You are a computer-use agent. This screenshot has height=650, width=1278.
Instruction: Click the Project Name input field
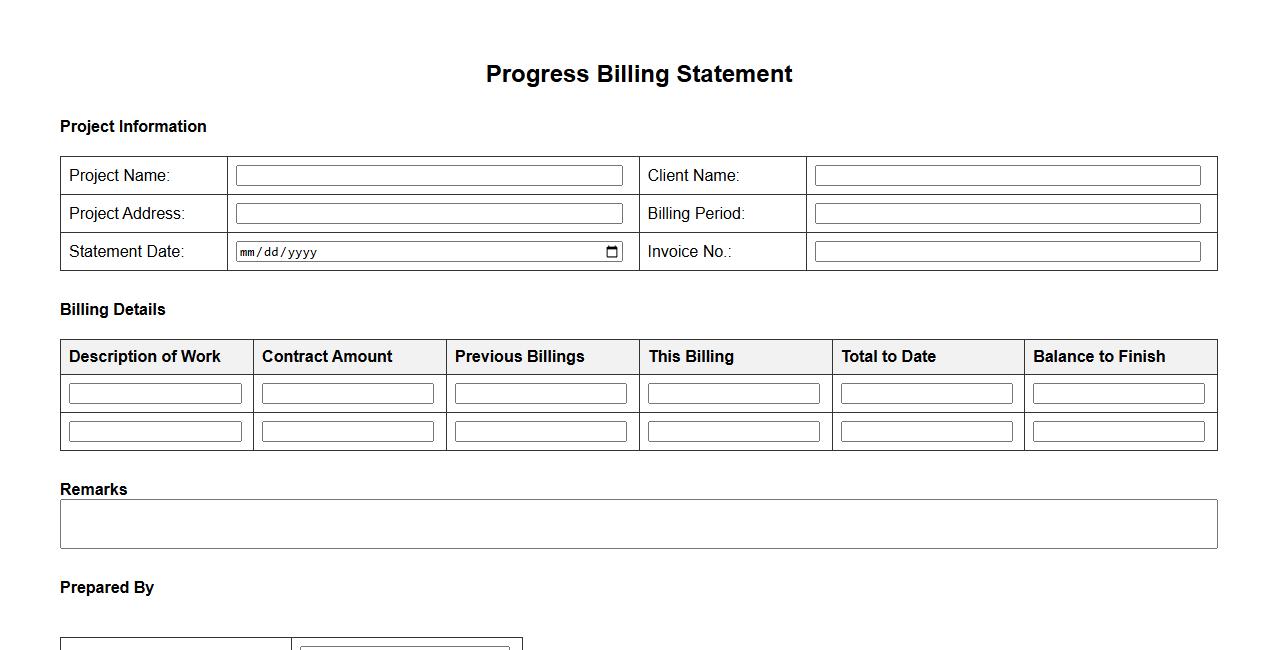pyautogui.click(x=429, y=176)
